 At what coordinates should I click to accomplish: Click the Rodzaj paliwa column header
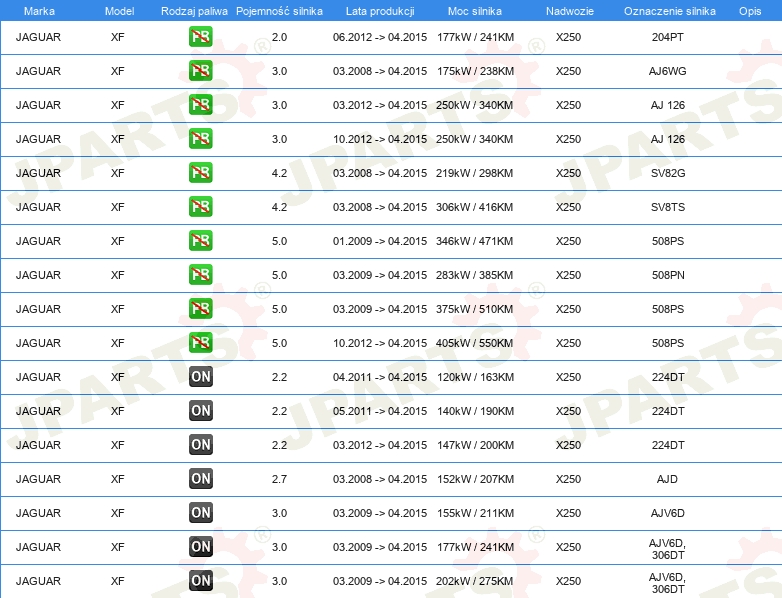pyautogui.click(x=194, y=11)
